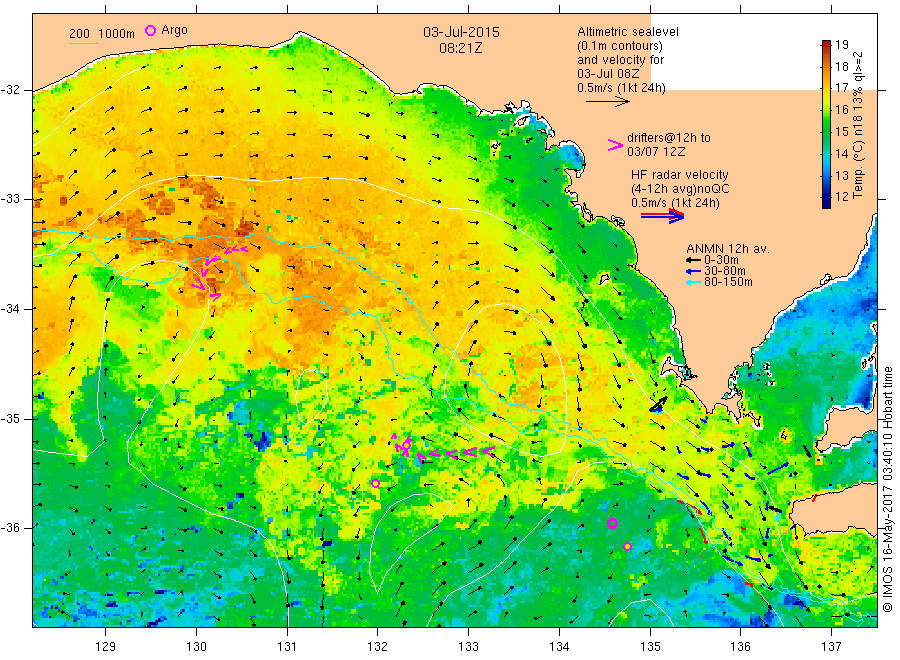Image resolution: width=900 pixels, height=660 pixels.
Task: Click the '(4-12h avg)noQC' text
Action: pyautogui.click(x=681, y=189)
